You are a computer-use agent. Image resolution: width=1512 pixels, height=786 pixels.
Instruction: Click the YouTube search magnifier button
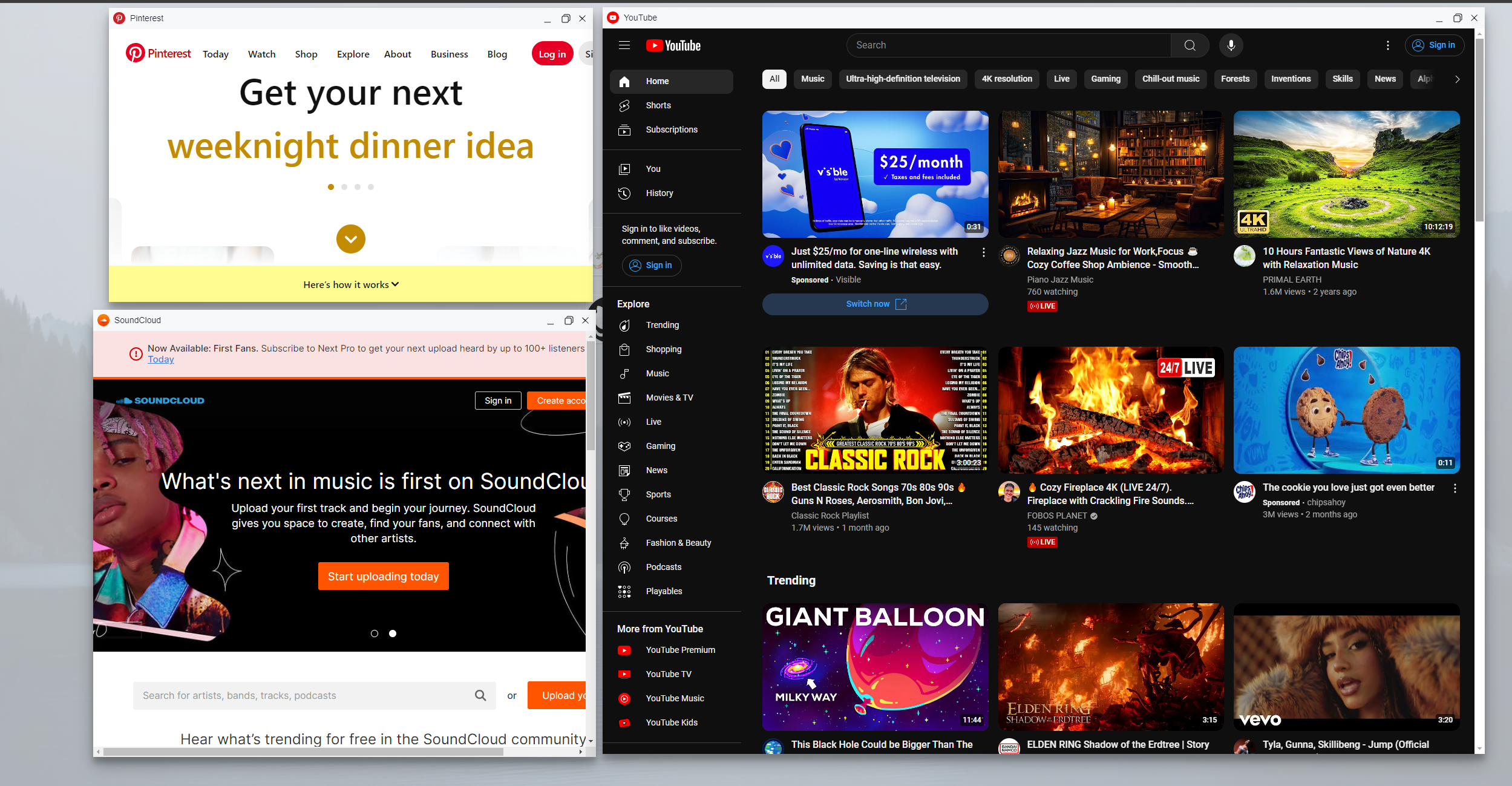(1190, 45)
